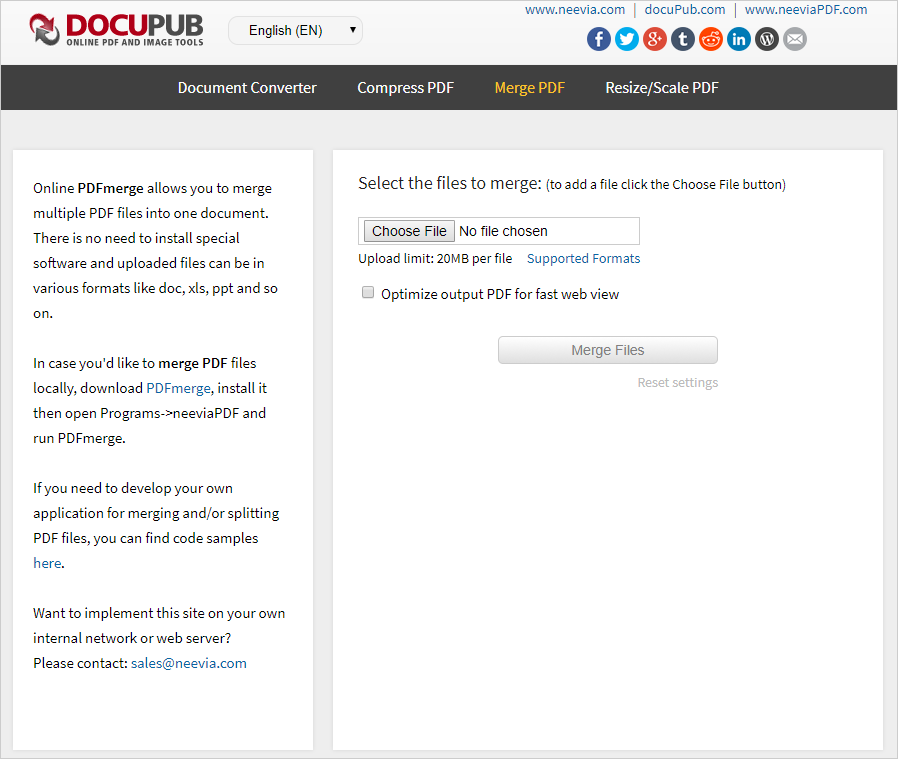Click the DocuPub logo

[116, 30]
